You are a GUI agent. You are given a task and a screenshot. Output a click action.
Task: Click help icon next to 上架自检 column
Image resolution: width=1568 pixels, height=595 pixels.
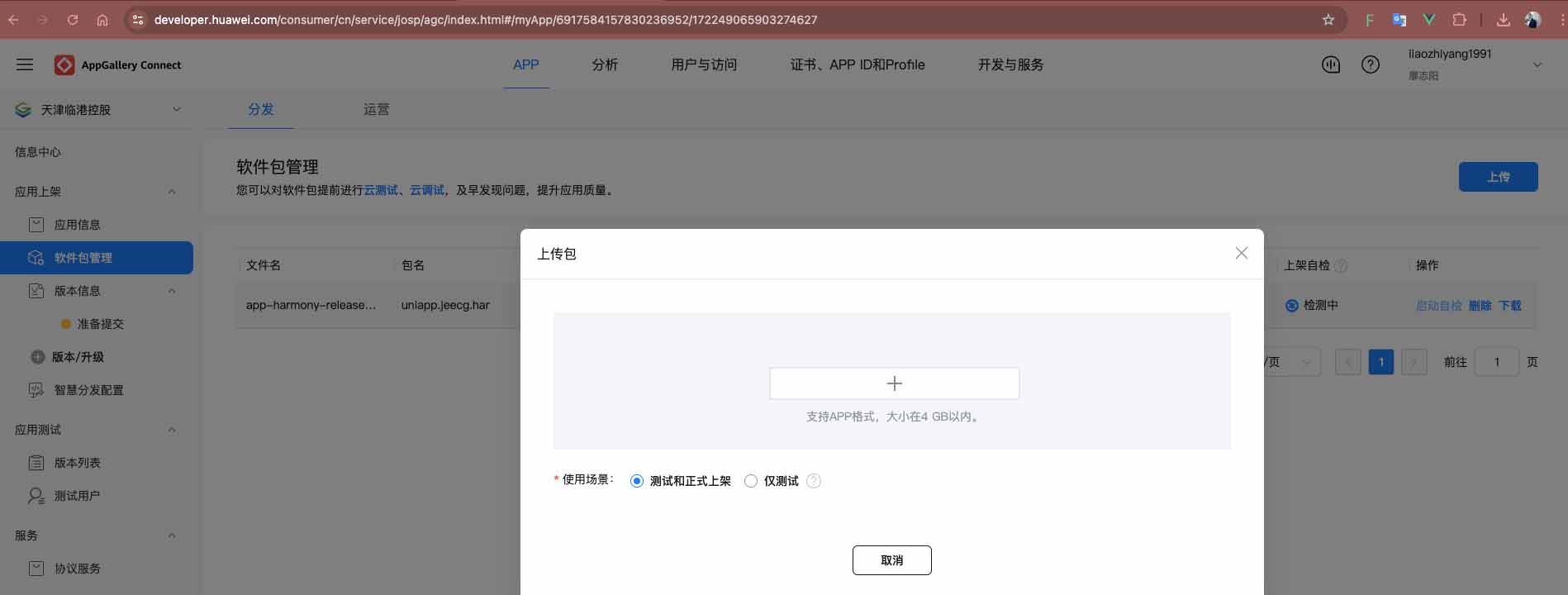1341,265
